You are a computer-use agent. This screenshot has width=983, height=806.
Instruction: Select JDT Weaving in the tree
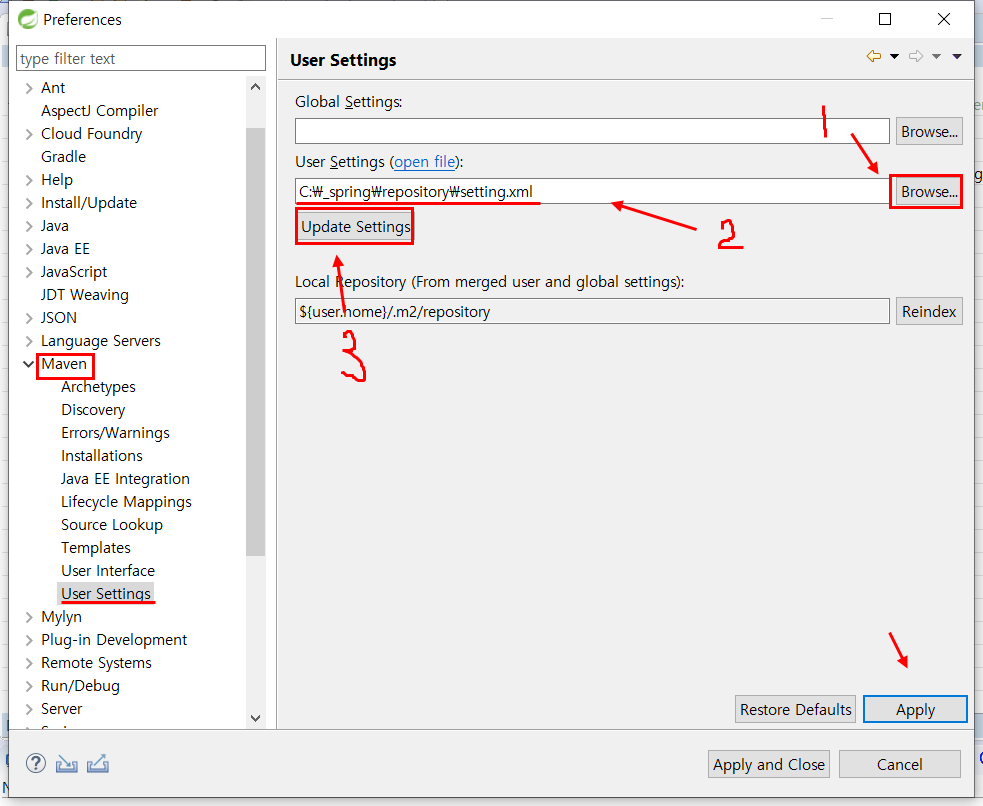click(85, 295)
